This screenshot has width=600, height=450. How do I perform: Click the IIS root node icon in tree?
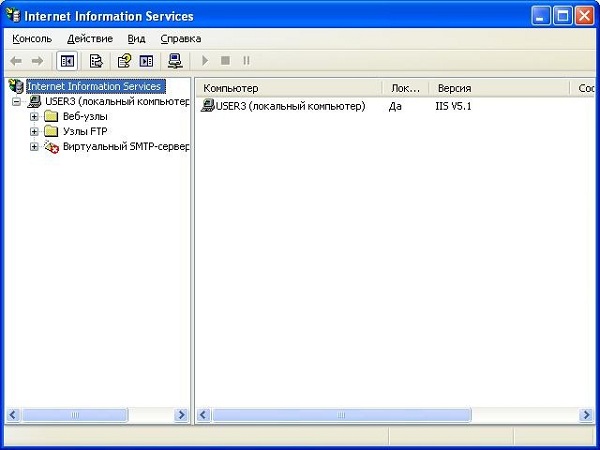point(16,86)
